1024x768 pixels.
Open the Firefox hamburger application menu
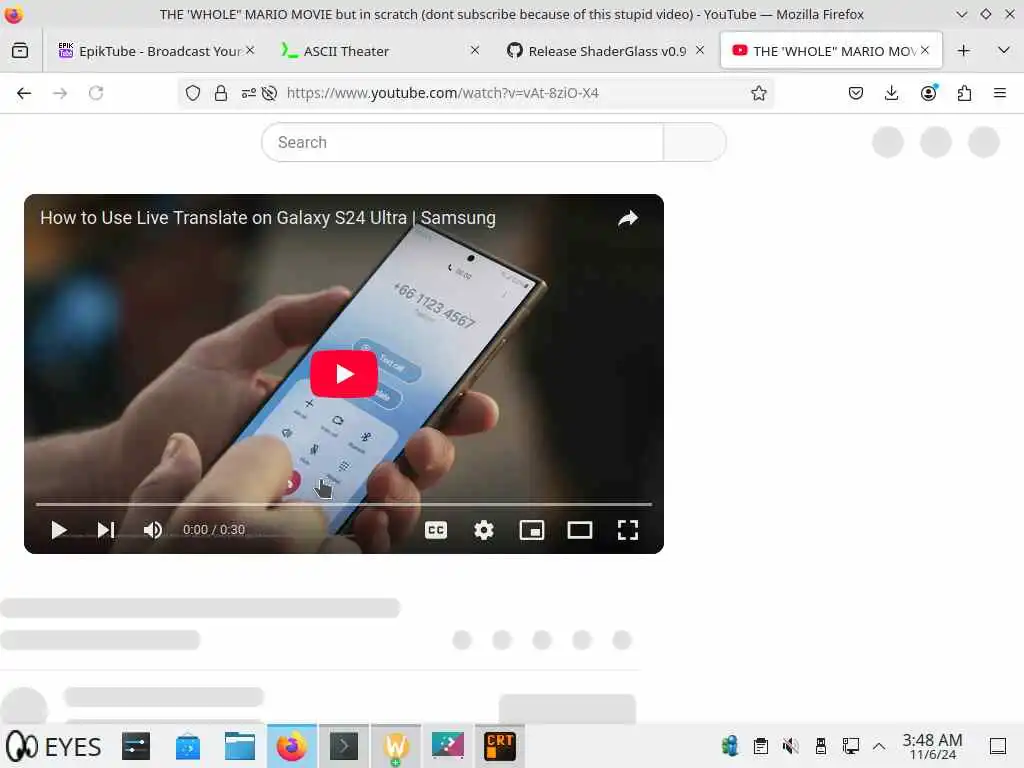point(1000,93)
